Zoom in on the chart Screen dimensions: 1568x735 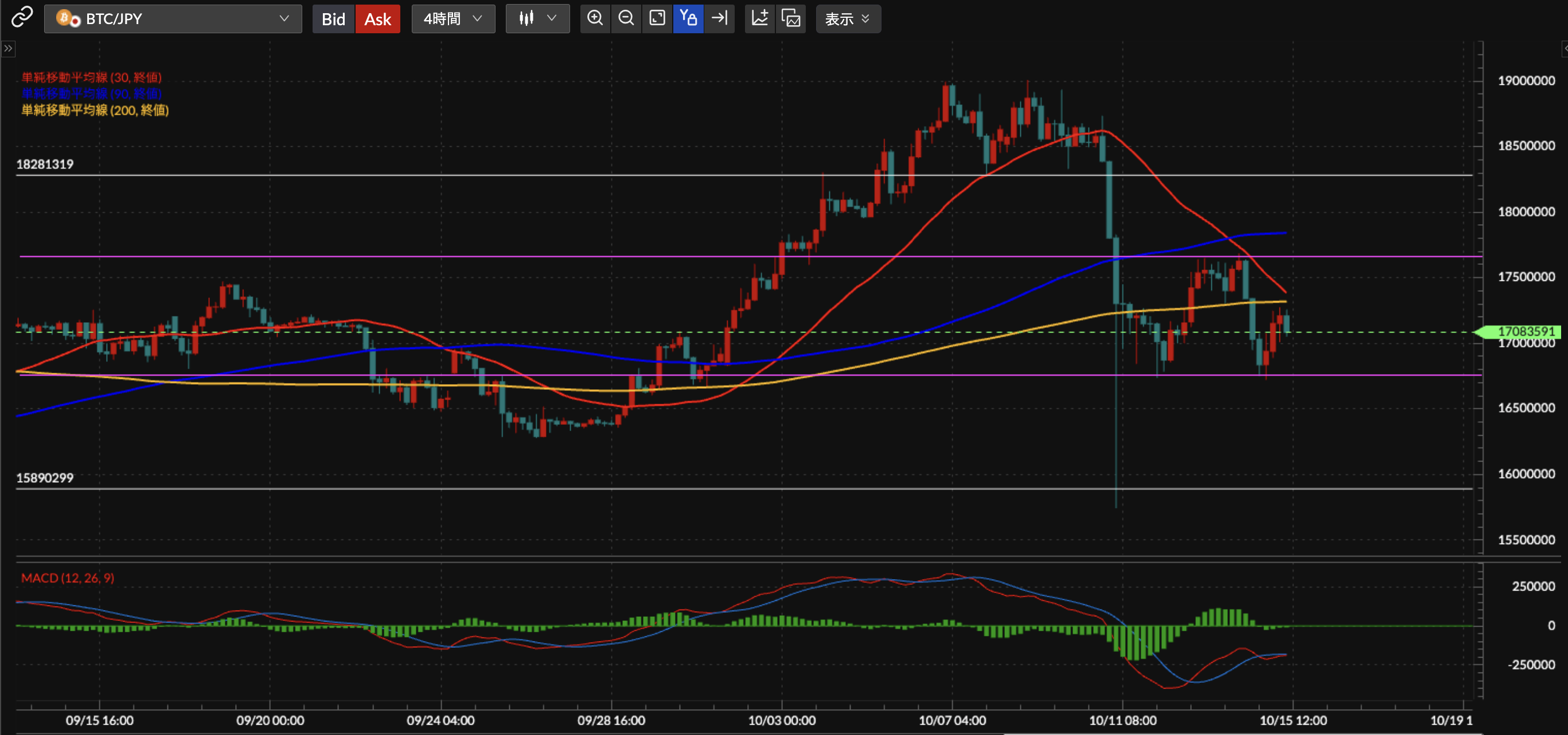tap(595, 18)
